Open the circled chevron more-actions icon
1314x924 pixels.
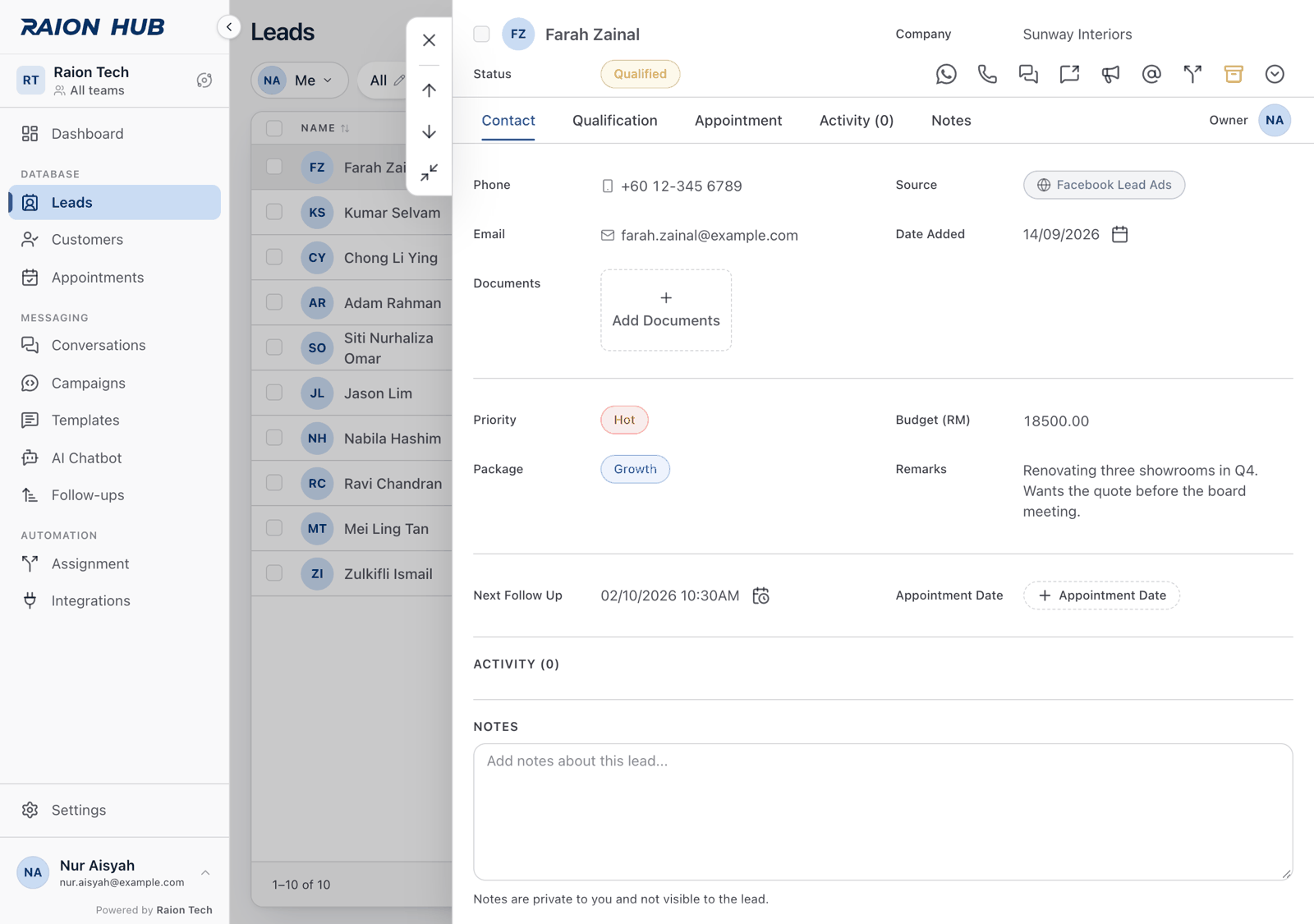click(x=1275, y=74)
